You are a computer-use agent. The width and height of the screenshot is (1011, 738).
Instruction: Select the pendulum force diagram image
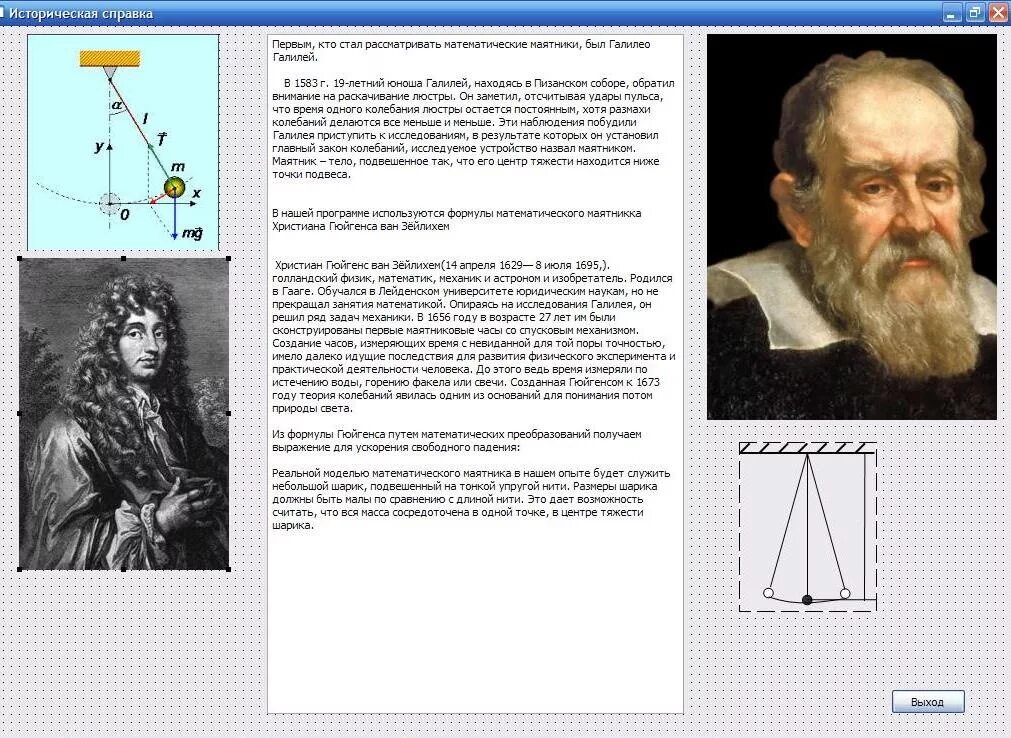pos(123,142)
